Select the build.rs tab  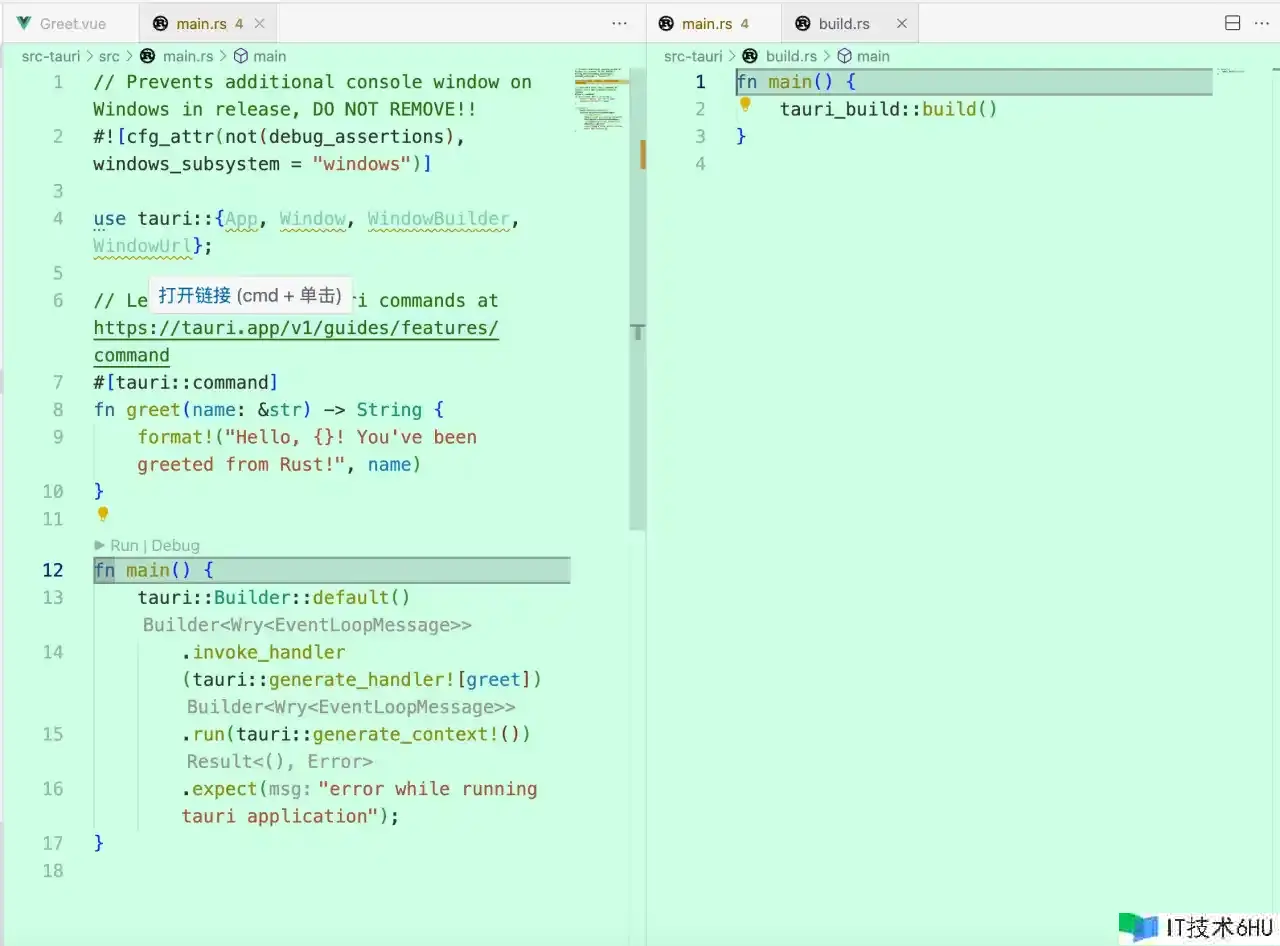click(844, 23)
